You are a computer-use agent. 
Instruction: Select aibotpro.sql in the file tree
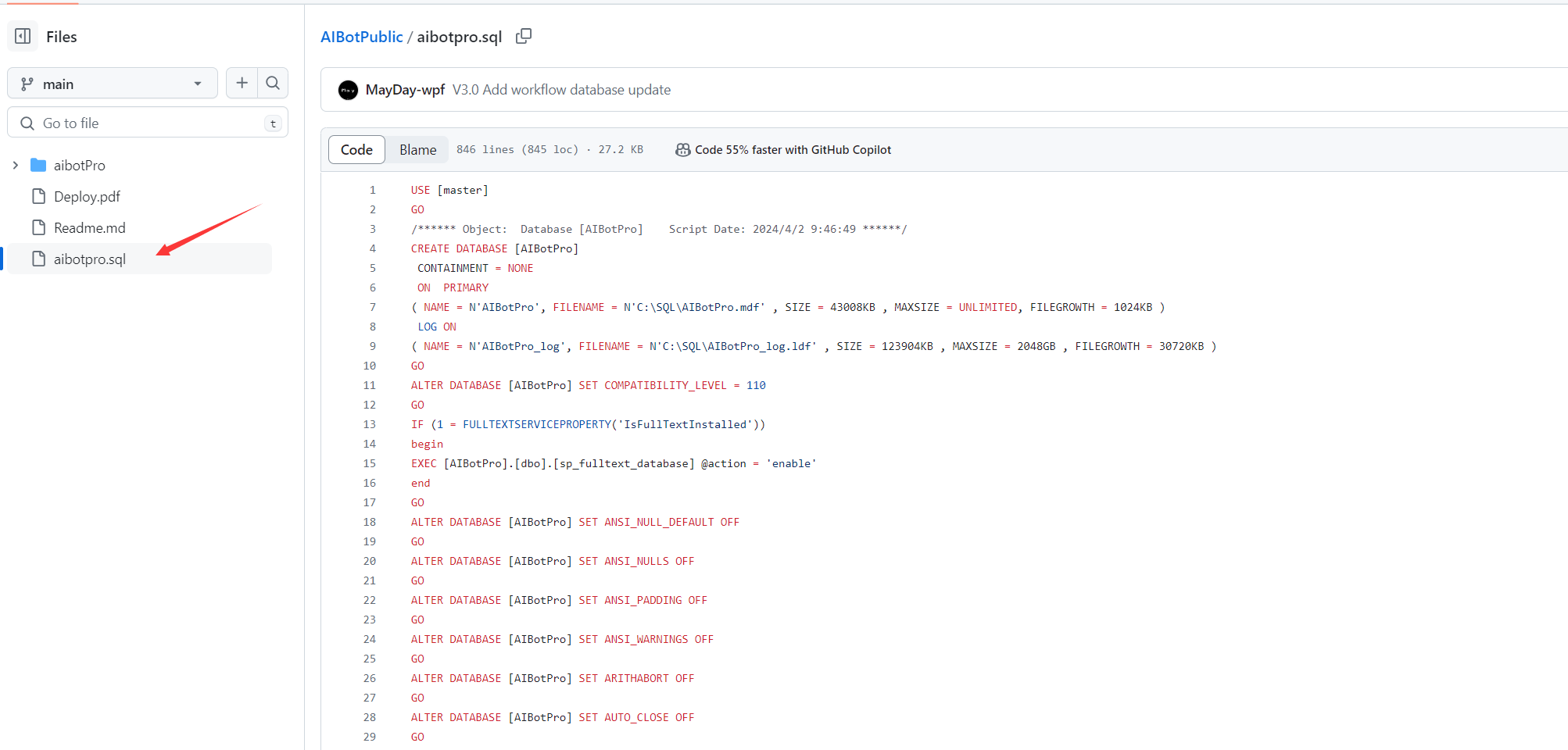point(89,259)
